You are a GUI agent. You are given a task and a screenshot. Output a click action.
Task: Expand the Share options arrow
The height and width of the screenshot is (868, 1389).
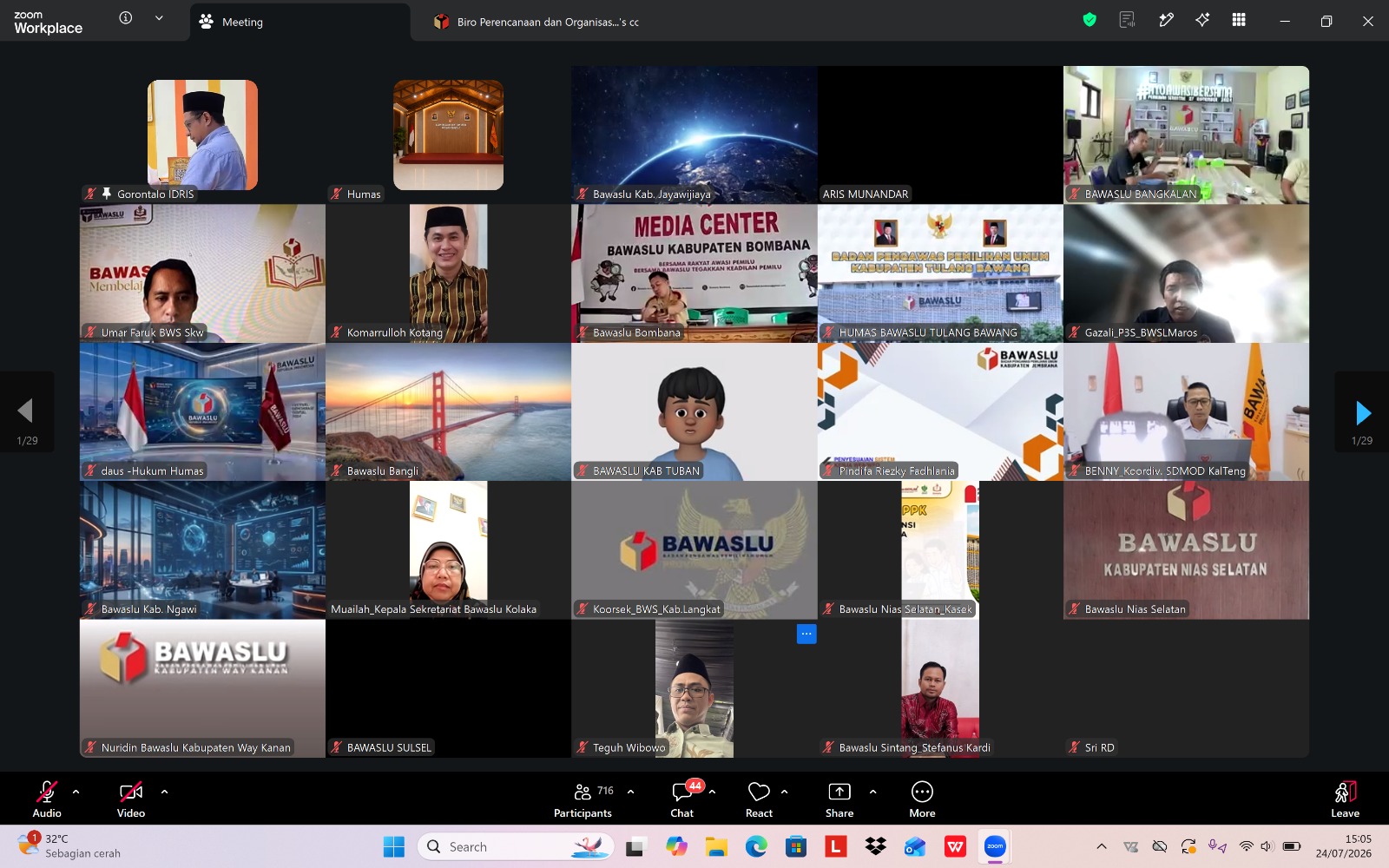coord(872,792)
